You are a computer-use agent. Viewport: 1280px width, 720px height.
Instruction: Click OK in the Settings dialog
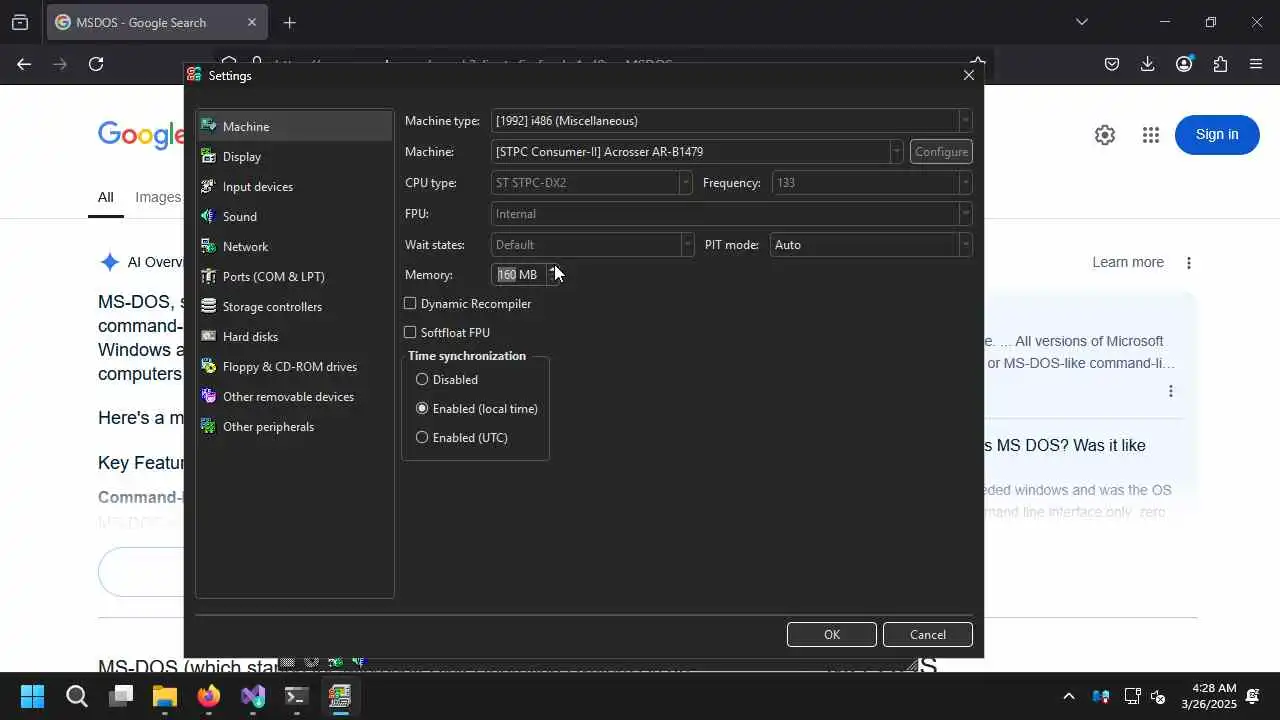832,635
